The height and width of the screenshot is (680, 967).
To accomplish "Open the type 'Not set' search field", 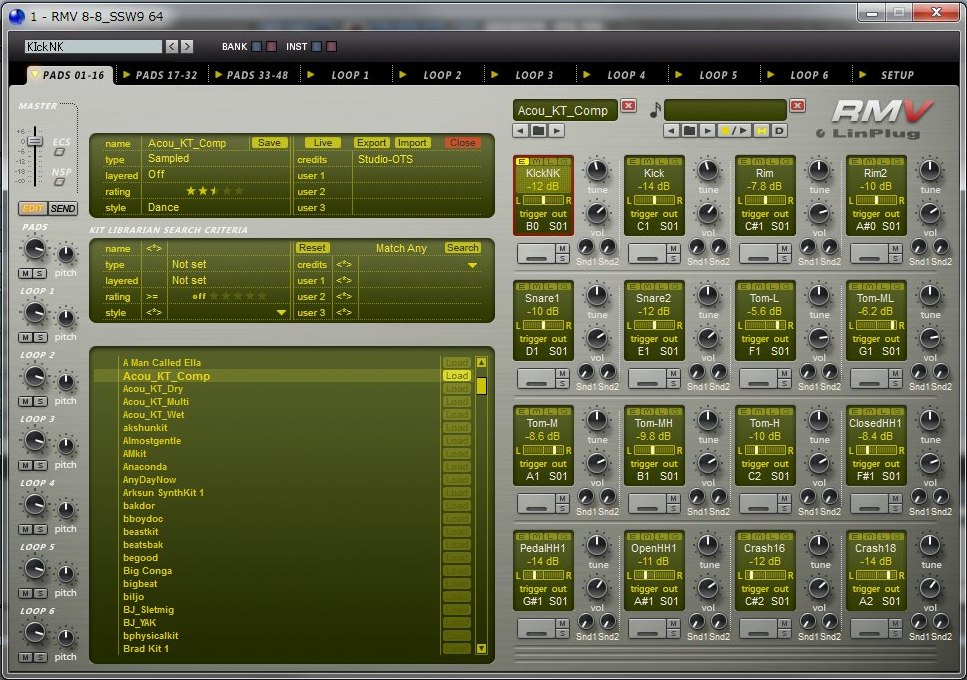I will (228, 264).
